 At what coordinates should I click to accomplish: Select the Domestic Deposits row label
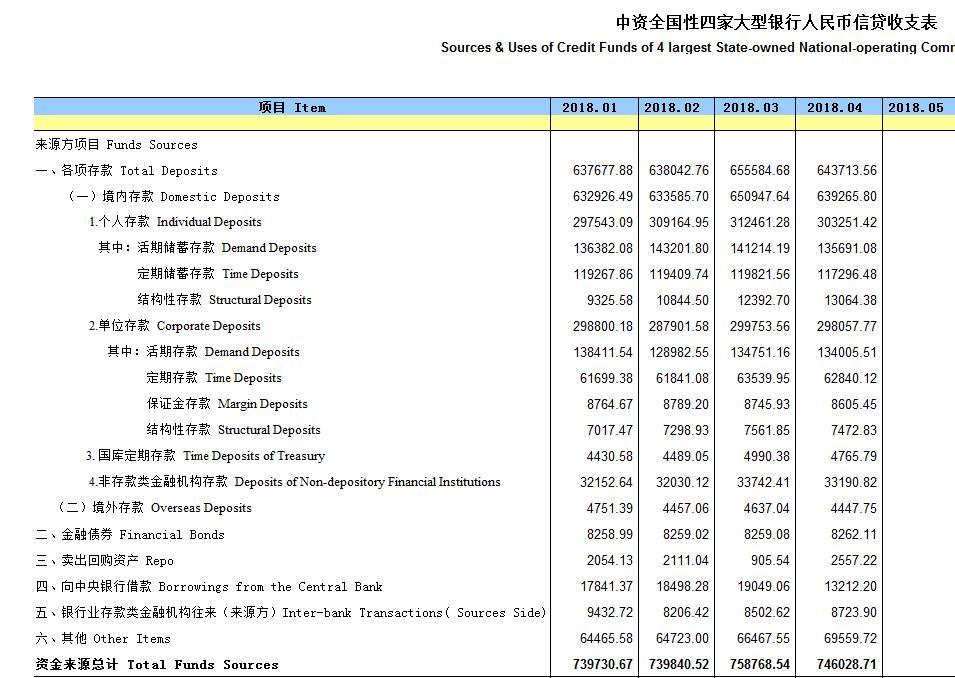pyautogui.click(x=174, y=197)
